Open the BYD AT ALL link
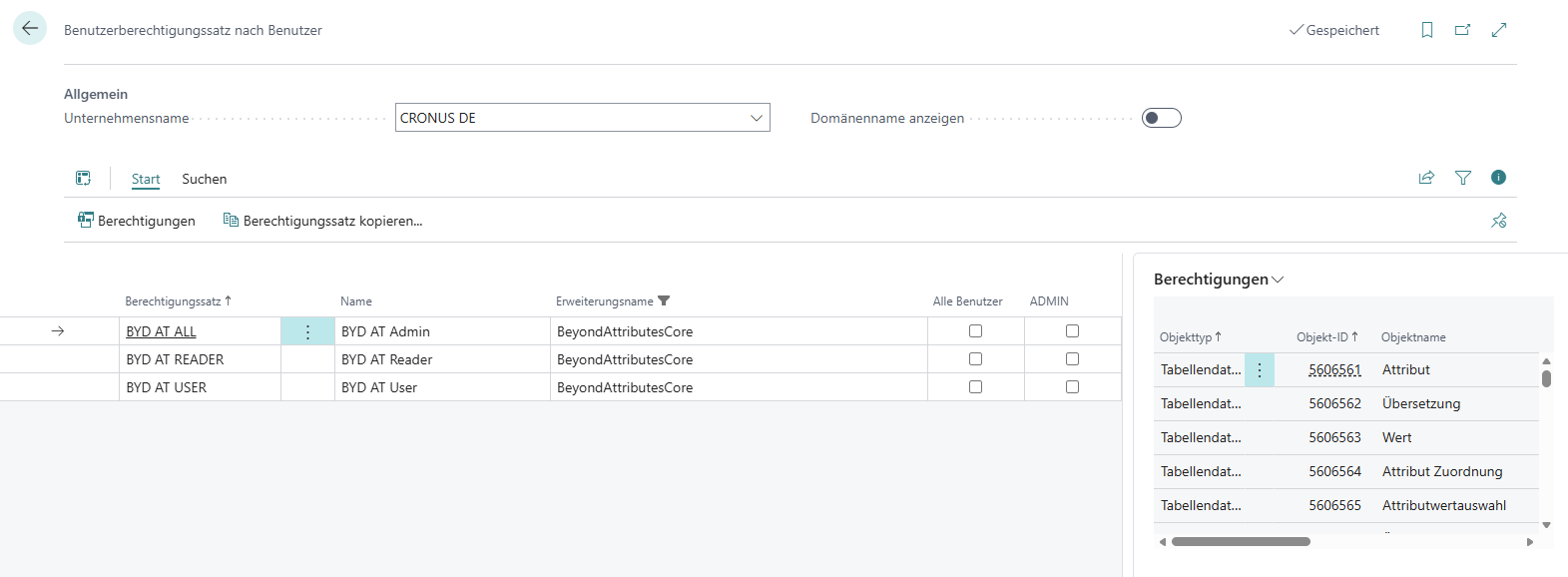Viewport: 1568px width, 577px height. 161,331
